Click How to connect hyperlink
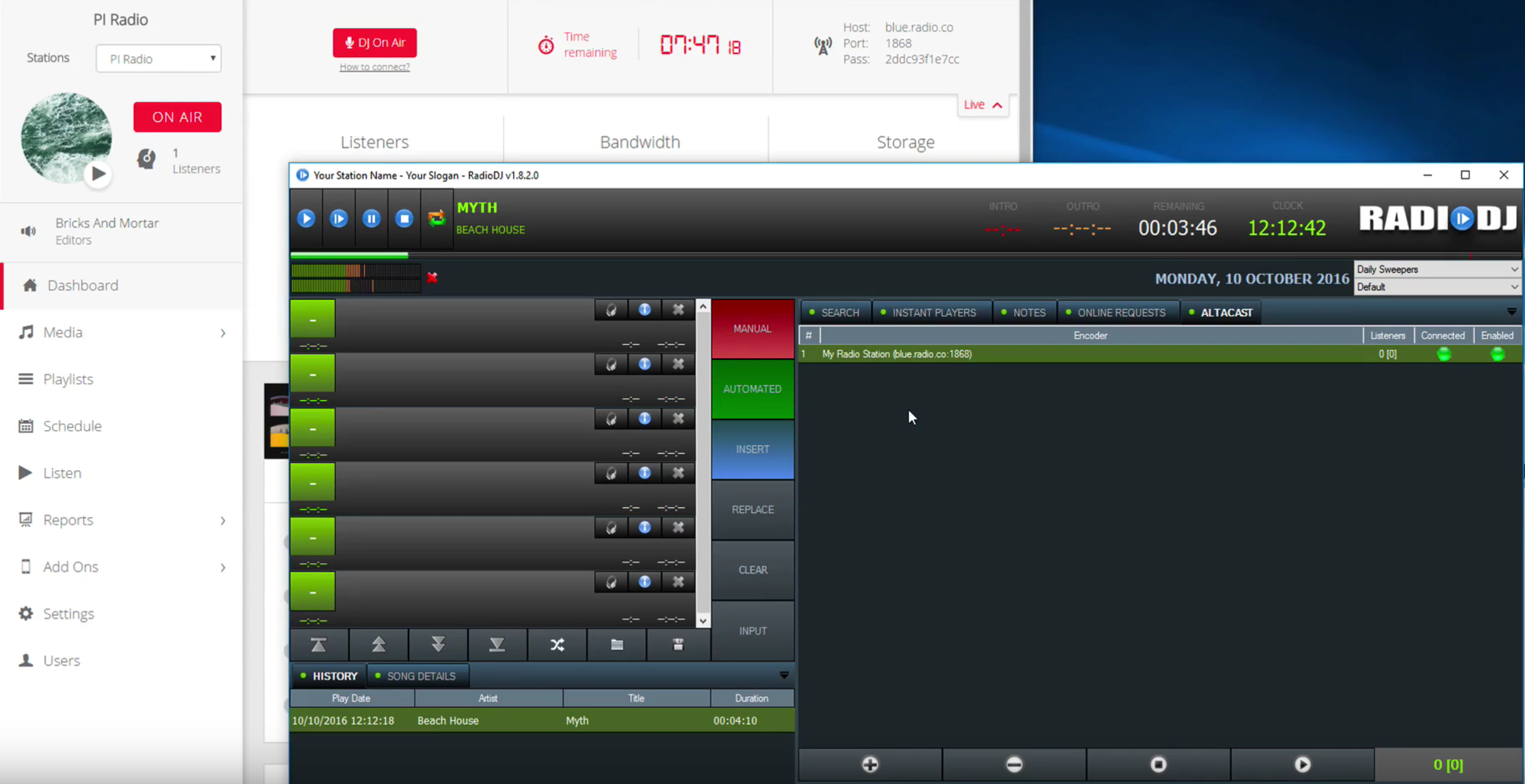Viewport: 1525px width, 784px height. click(x=374, y=66)
